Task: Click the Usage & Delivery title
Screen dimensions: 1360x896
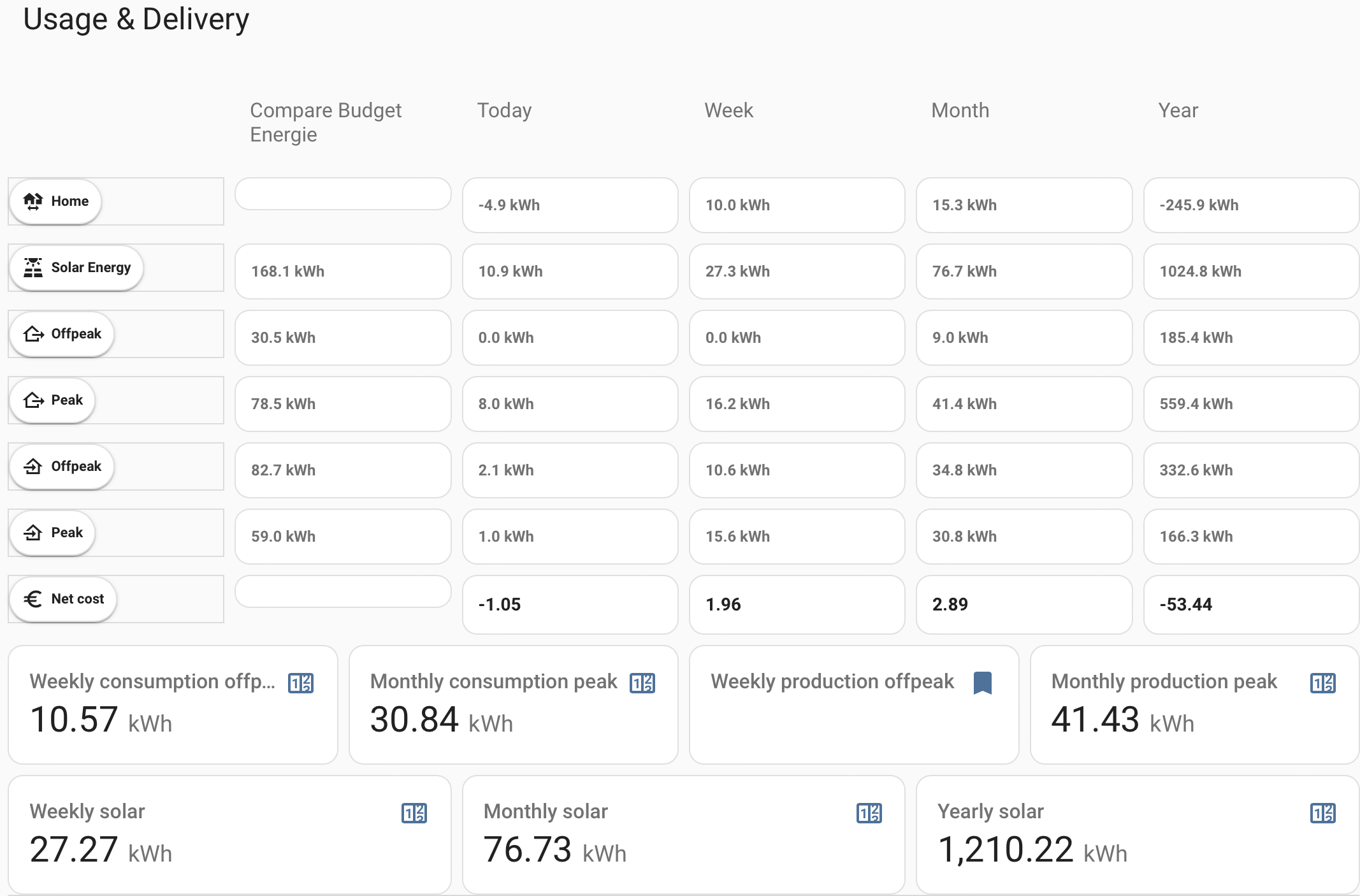Action: pos(136,19)
